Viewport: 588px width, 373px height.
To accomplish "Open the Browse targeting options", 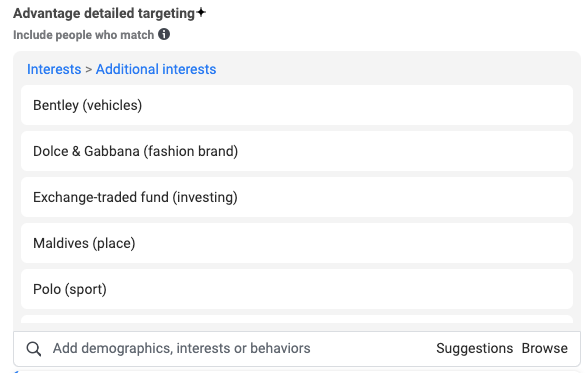I will click(x=544, y=348).
